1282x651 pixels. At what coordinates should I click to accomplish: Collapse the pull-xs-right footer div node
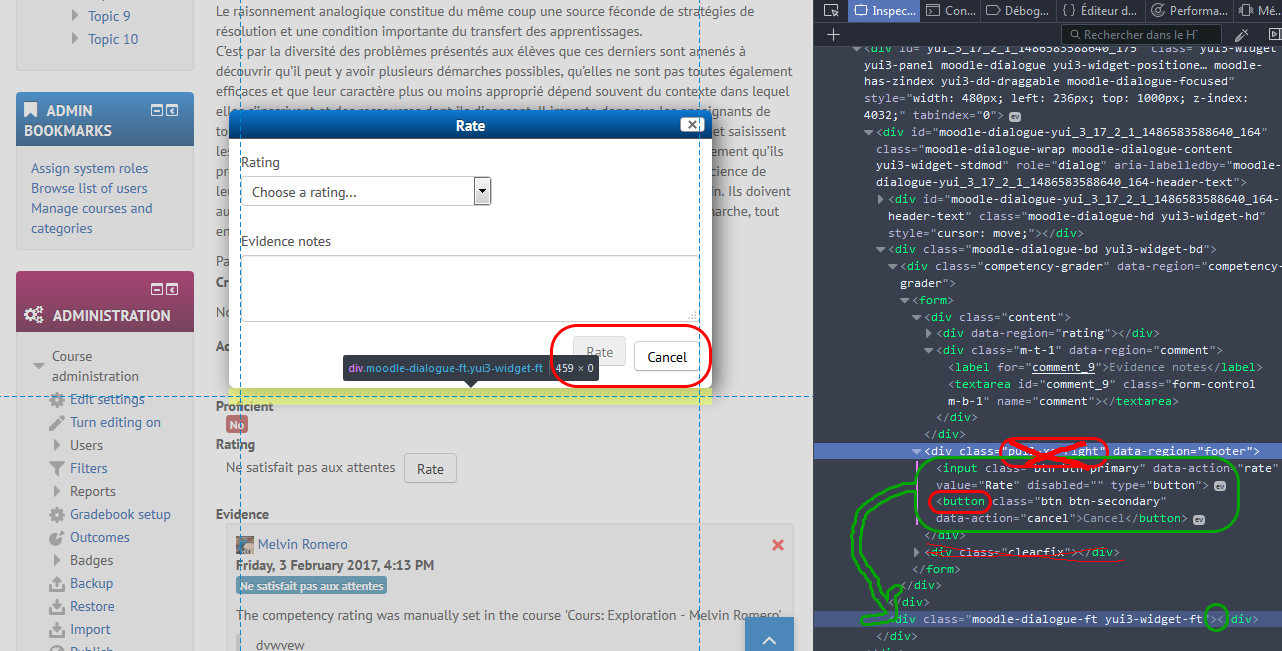pyautogui.click(x=918, y=451)
